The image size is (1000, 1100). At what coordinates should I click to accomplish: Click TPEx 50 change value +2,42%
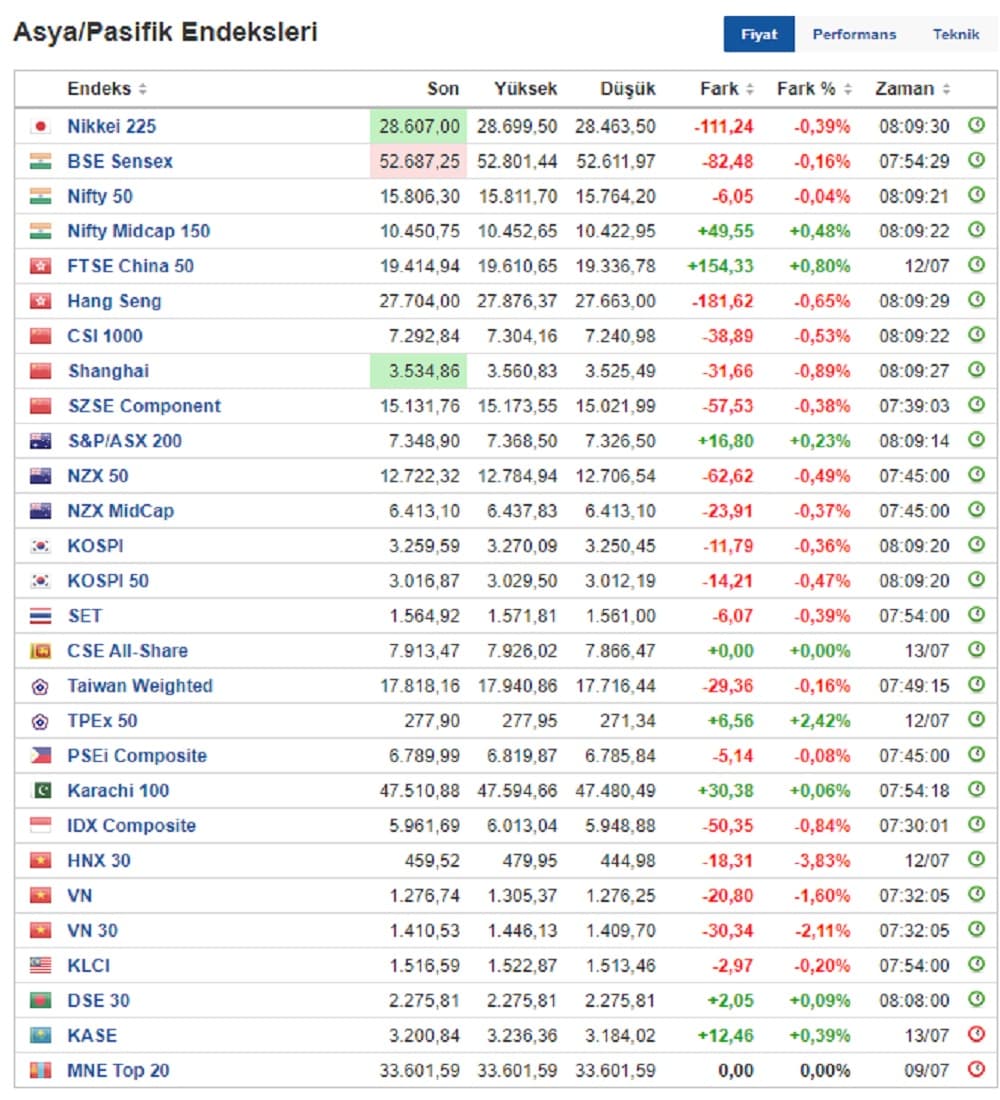[820, 720]
